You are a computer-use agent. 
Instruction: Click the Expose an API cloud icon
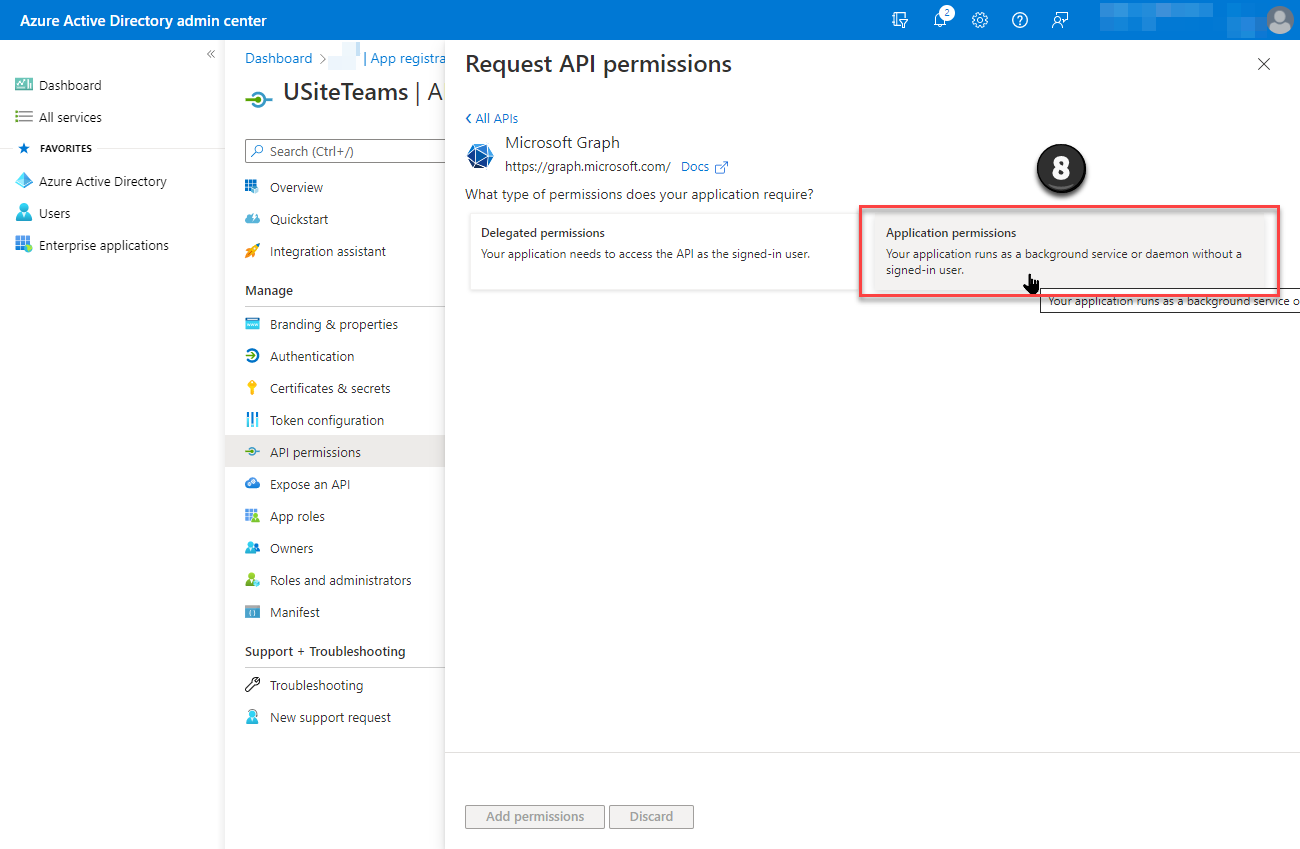coord(252,484)
